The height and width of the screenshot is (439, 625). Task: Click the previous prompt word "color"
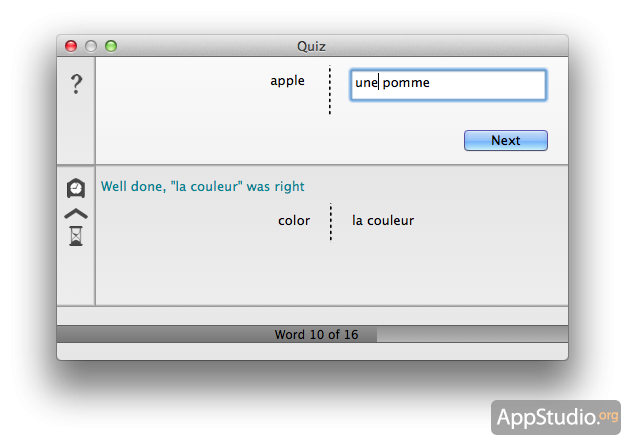pyautogui.click(x=294, y=221)
